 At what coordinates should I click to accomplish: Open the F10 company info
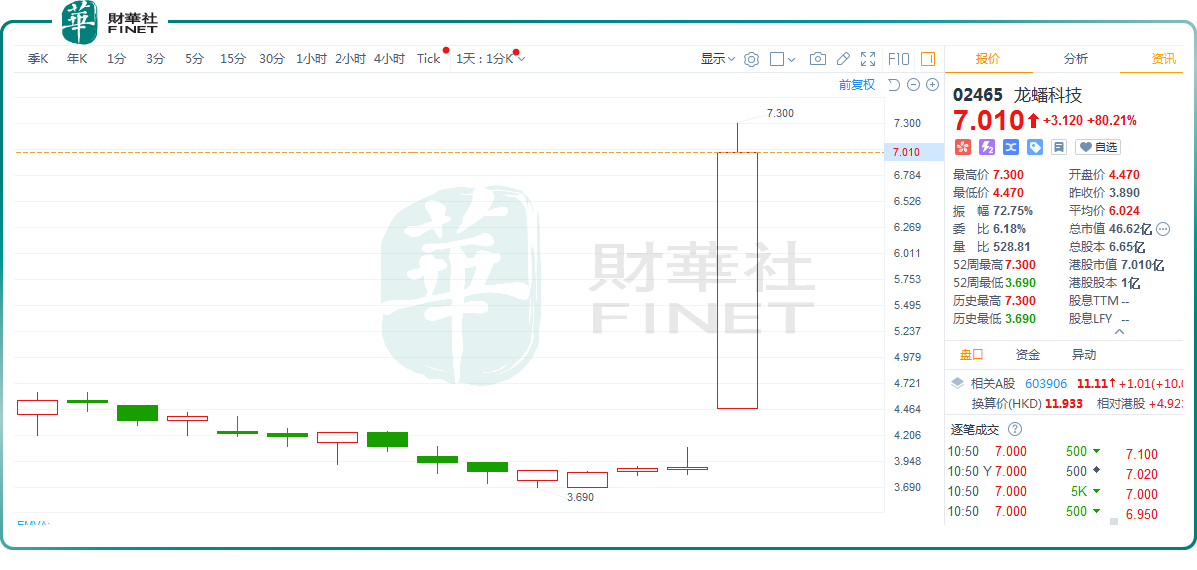[x=899, y=59]
